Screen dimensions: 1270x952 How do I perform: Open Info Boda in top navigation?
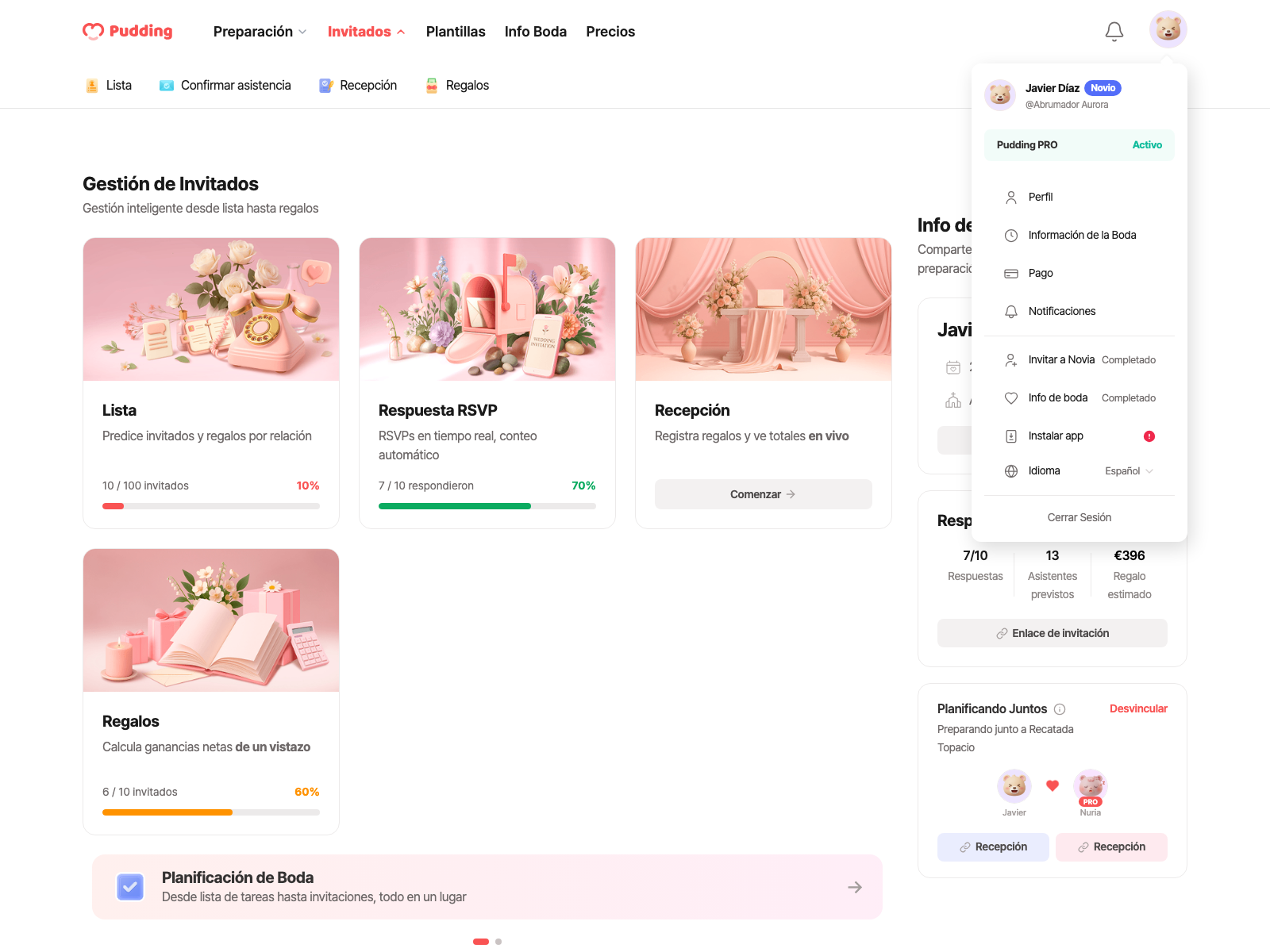point(536,32)
